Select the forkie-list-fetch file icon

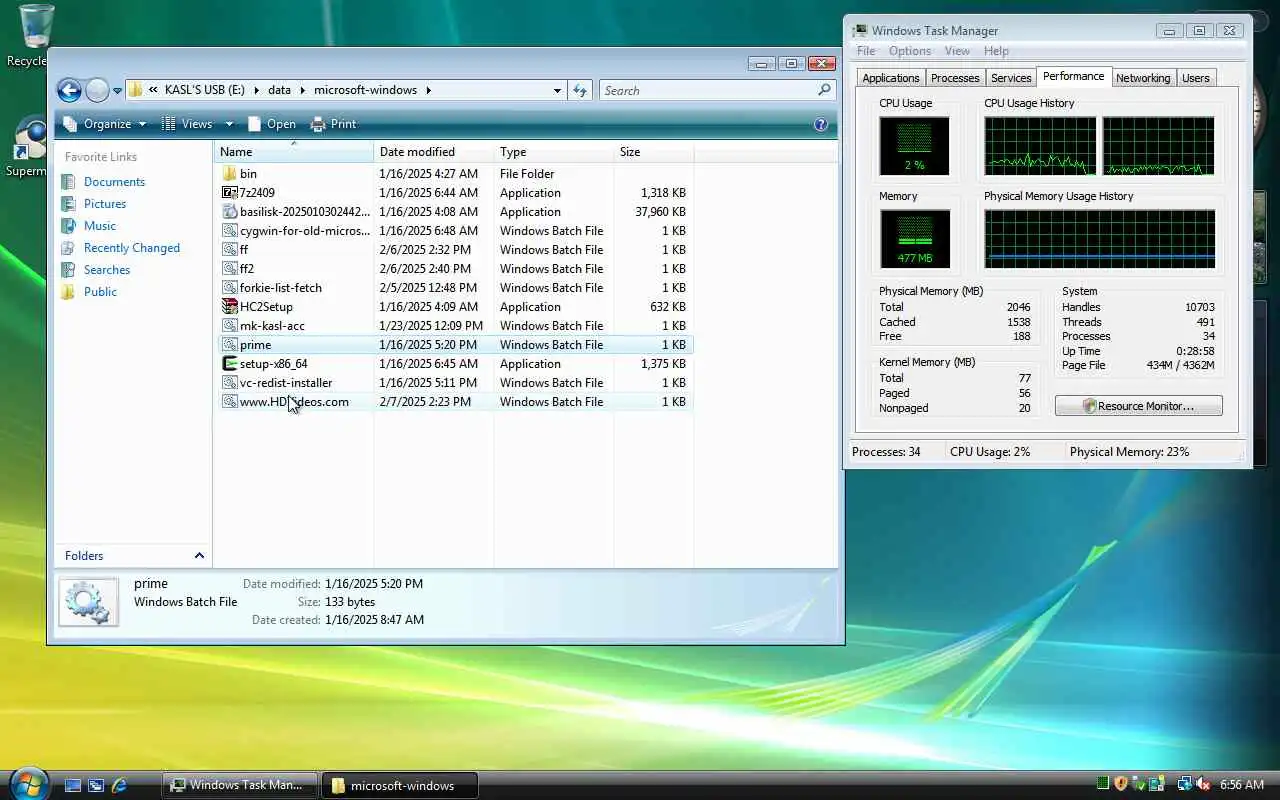(x=229, y=288)
